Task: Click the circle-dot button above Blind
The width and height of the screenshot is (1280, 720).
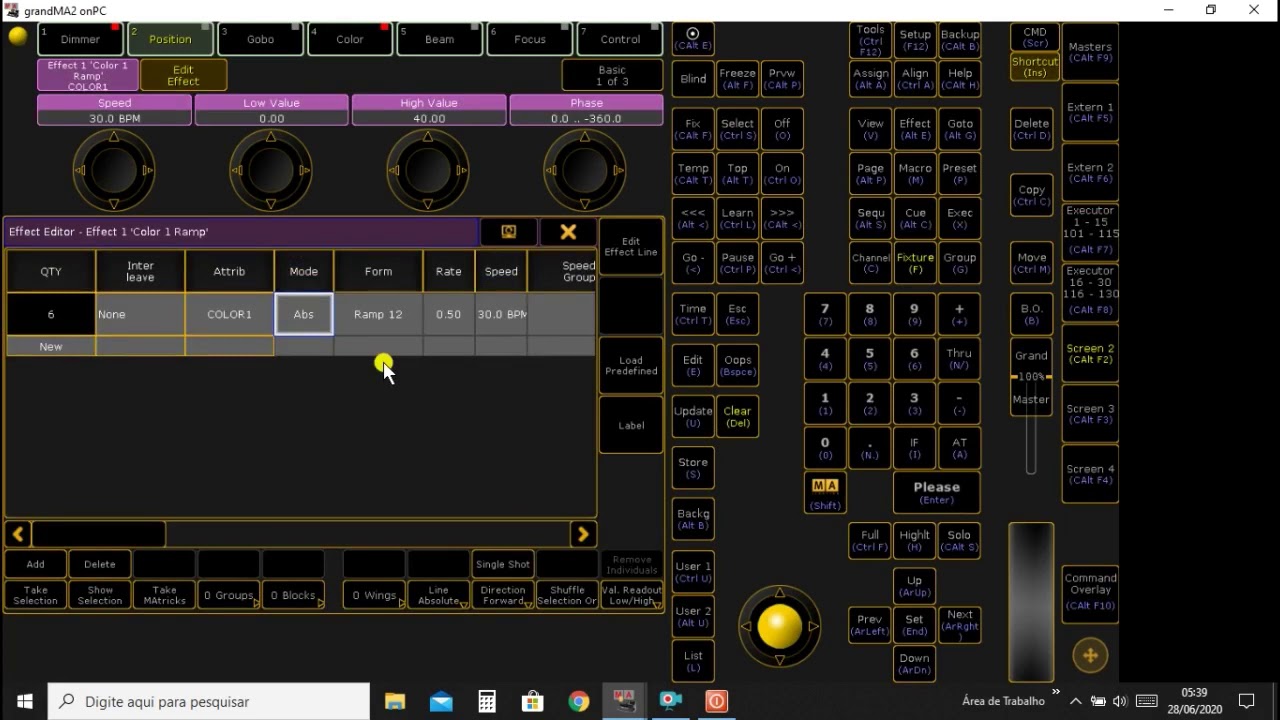Action: [x=693, y=39]
